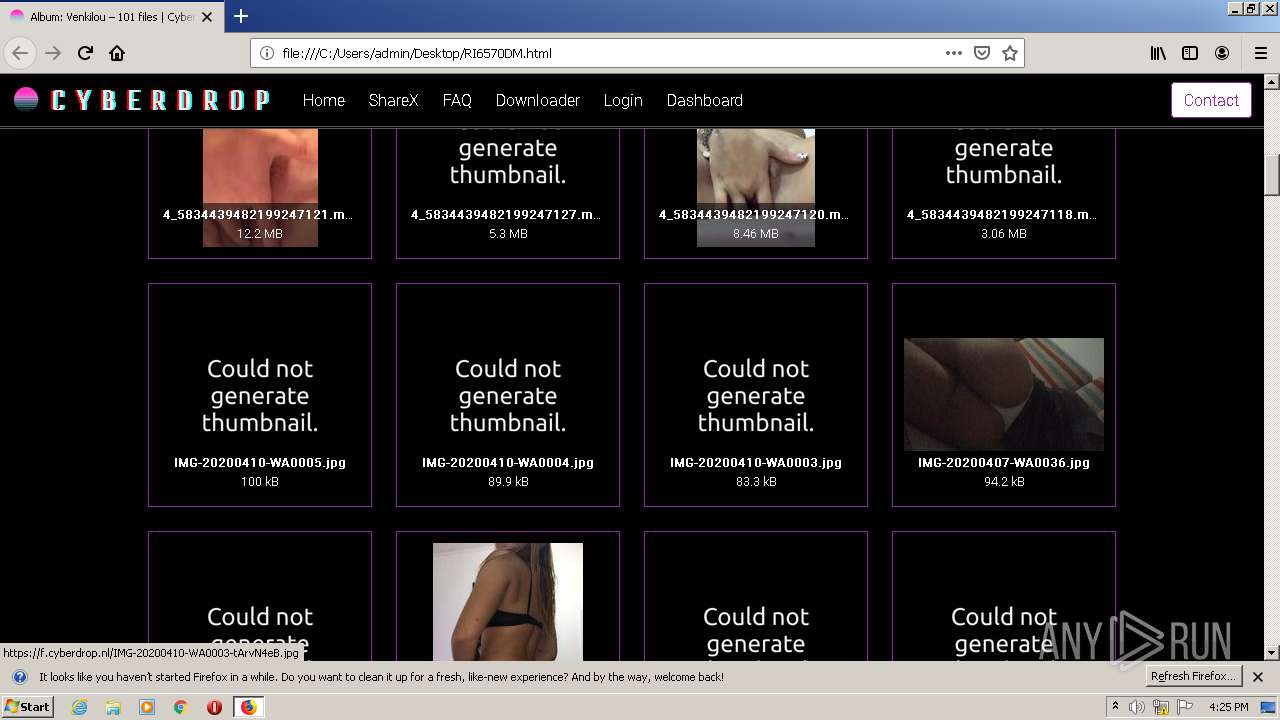Open the Dashboard nav link
This screenshot has width=1280, height=720.
(x=705, y=100)
